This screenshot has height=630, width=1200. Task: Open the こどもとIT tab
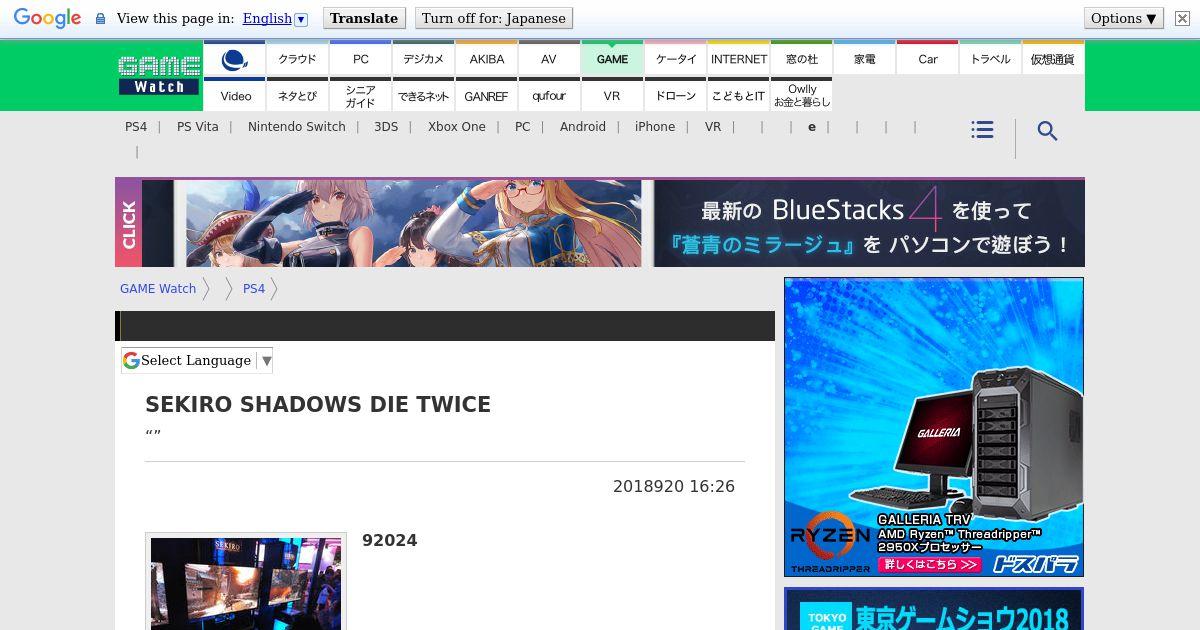[x=738, y=96]
